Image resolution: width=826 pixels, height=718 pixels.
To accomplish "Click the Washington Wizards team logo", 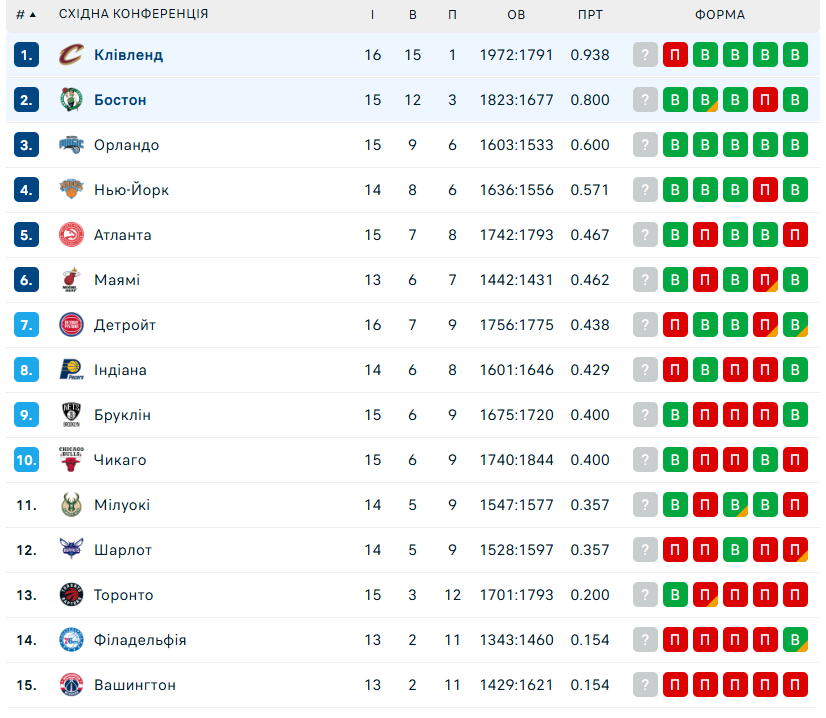I will [x=71, y=685].
